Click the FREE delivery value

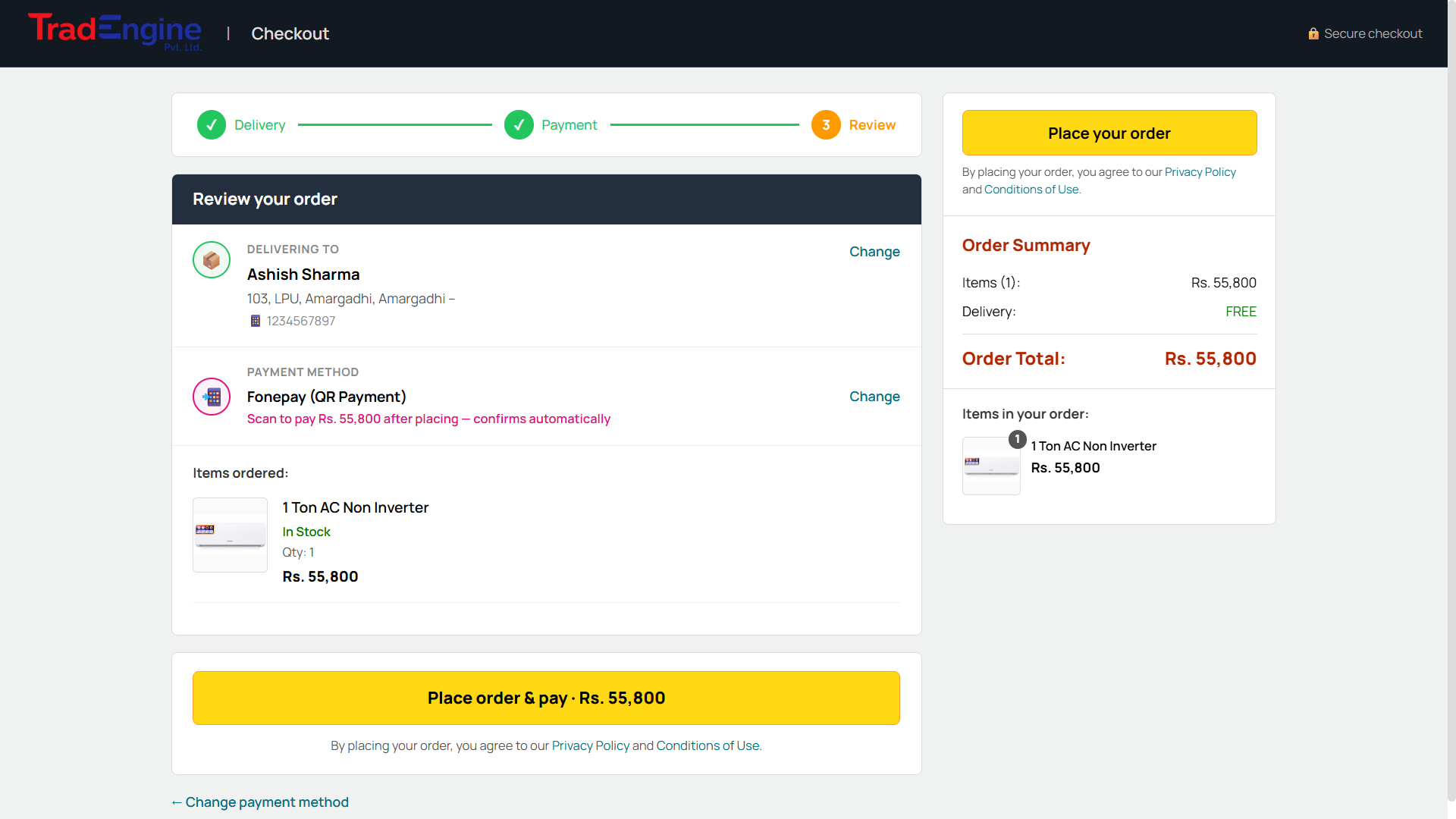coord(1241,312)
